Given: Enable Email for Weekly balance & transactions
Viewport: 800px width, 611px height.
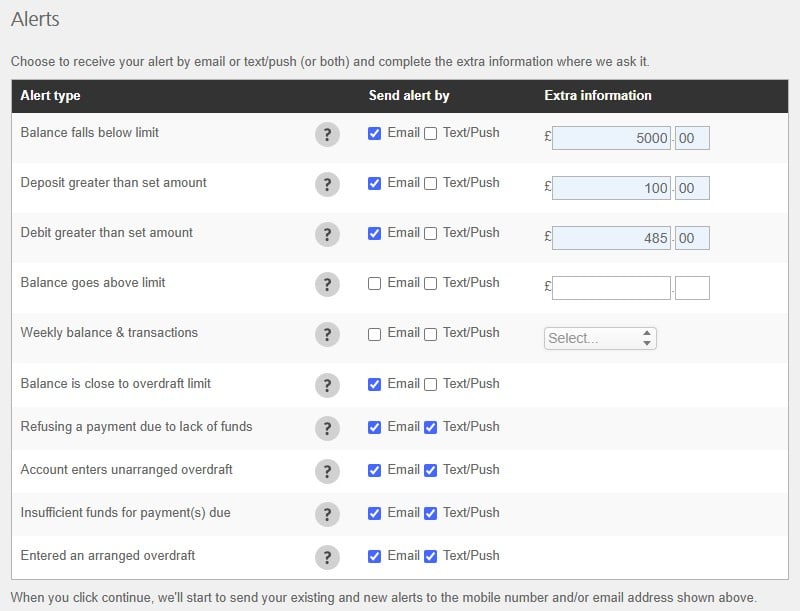Looking at the screenshot, I should 374,334.
